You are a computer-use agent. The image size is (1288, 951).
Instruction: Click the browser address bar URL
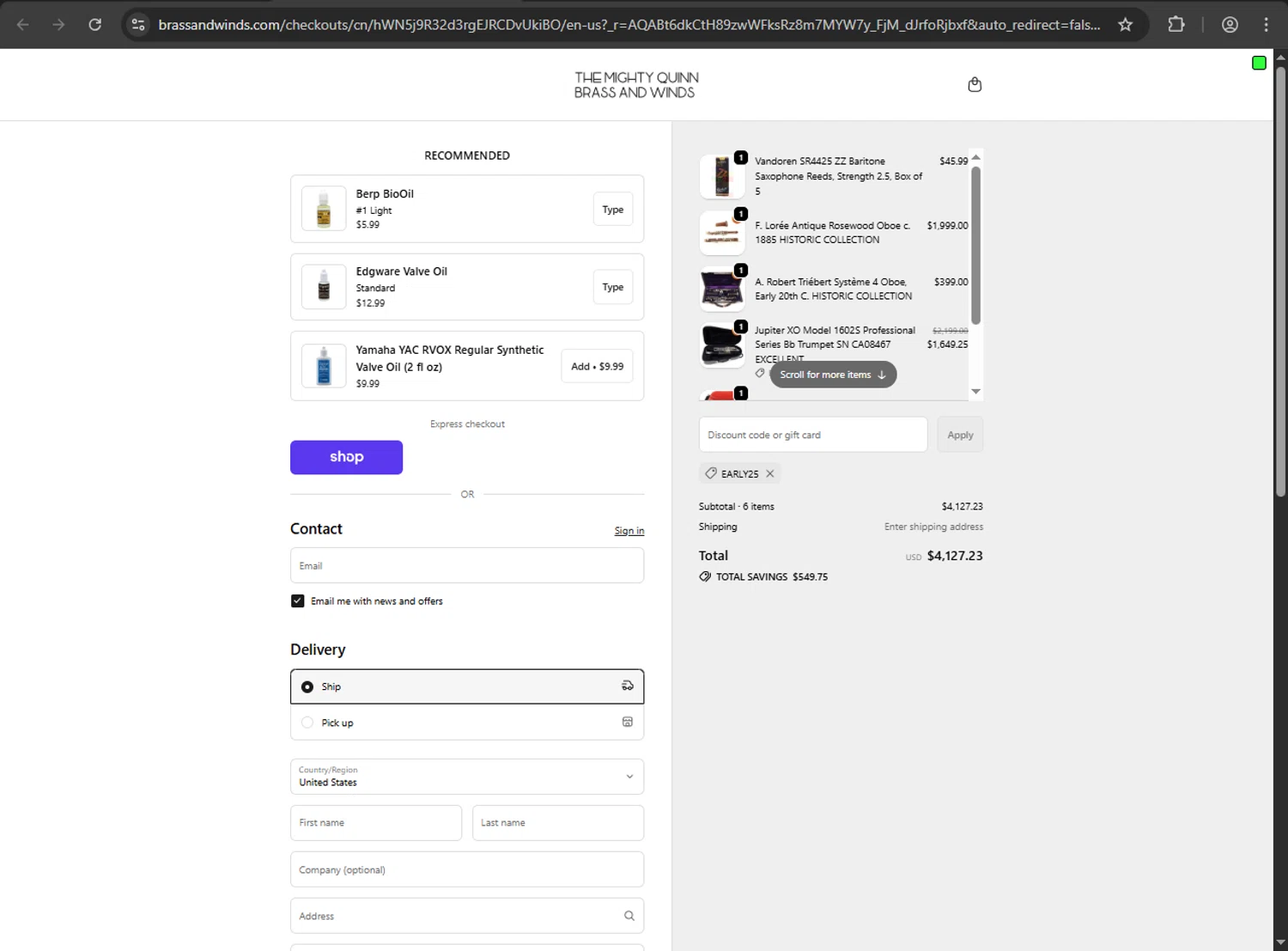[x=629, y=24]
